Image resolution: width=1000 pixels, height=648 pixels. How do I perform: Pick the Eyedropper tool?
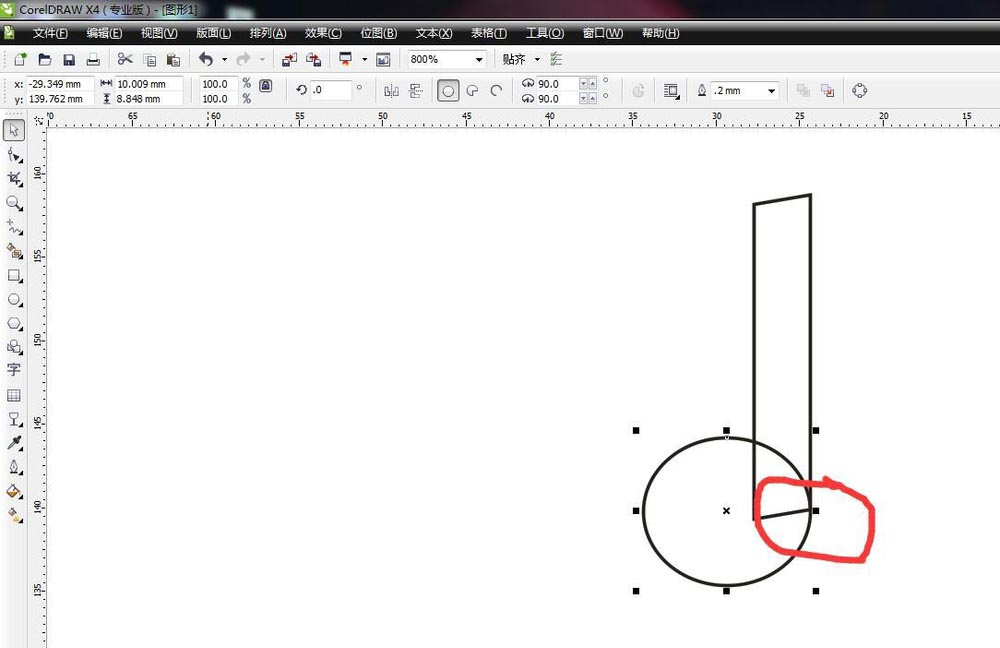click(14, 443)
